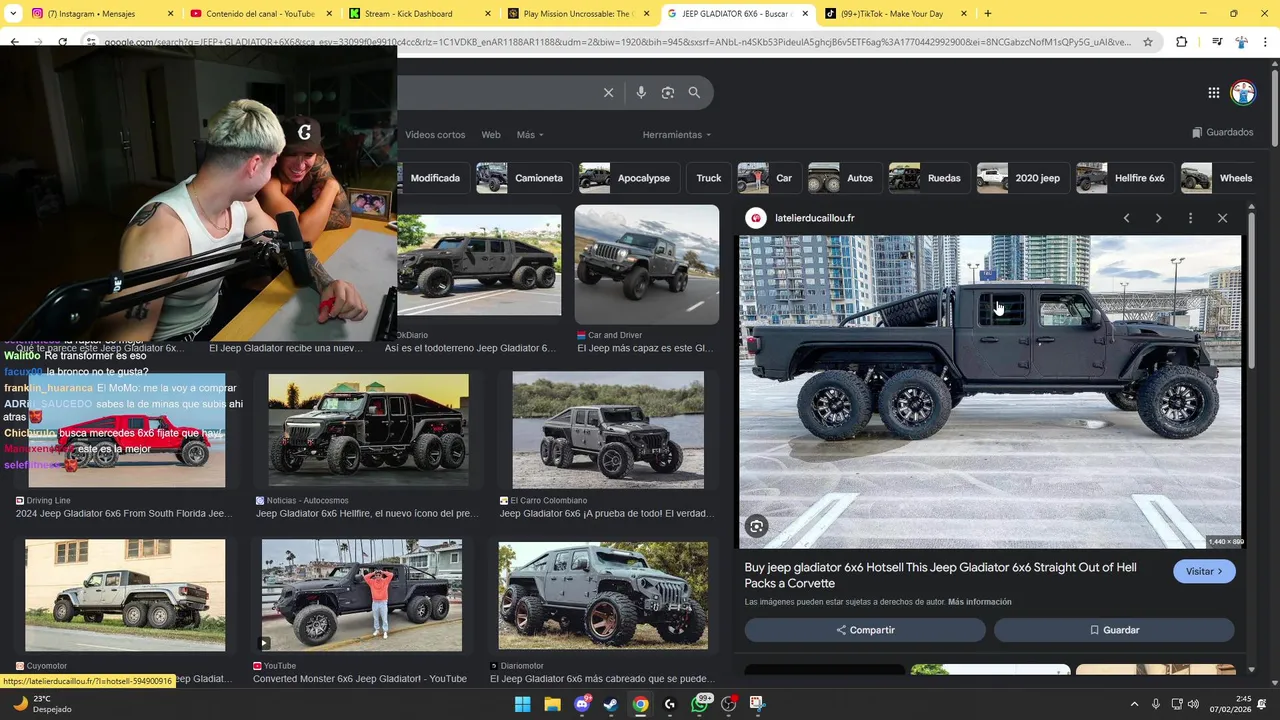Viewport: 1280px width, 720px height.
Task: Show hidden system tray icons
Action: [x=1134, y=704]
